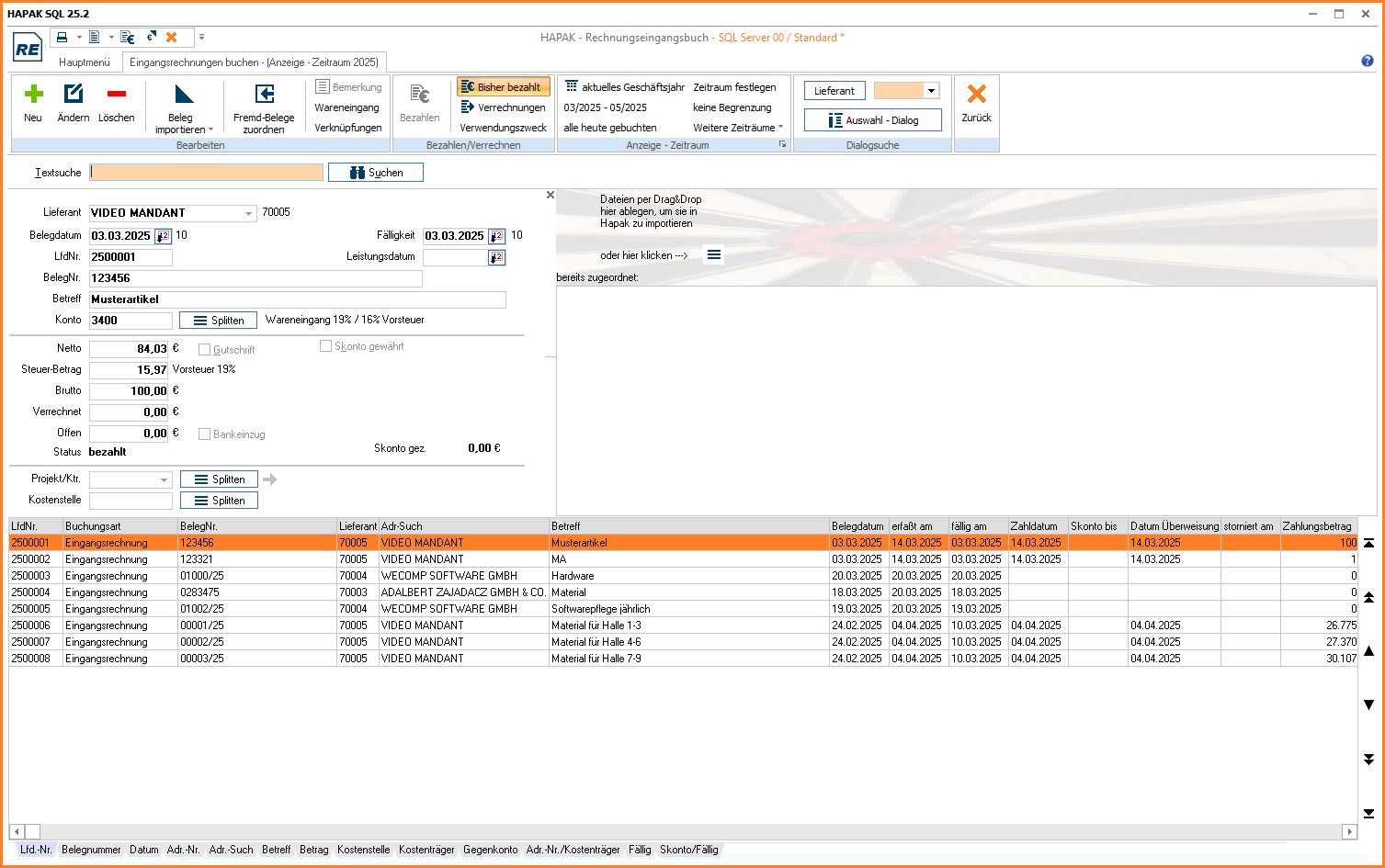Screen dimensions: 1385x868
Task: Toggle the Gutschrift checkbox
Action: click(205, 350)
